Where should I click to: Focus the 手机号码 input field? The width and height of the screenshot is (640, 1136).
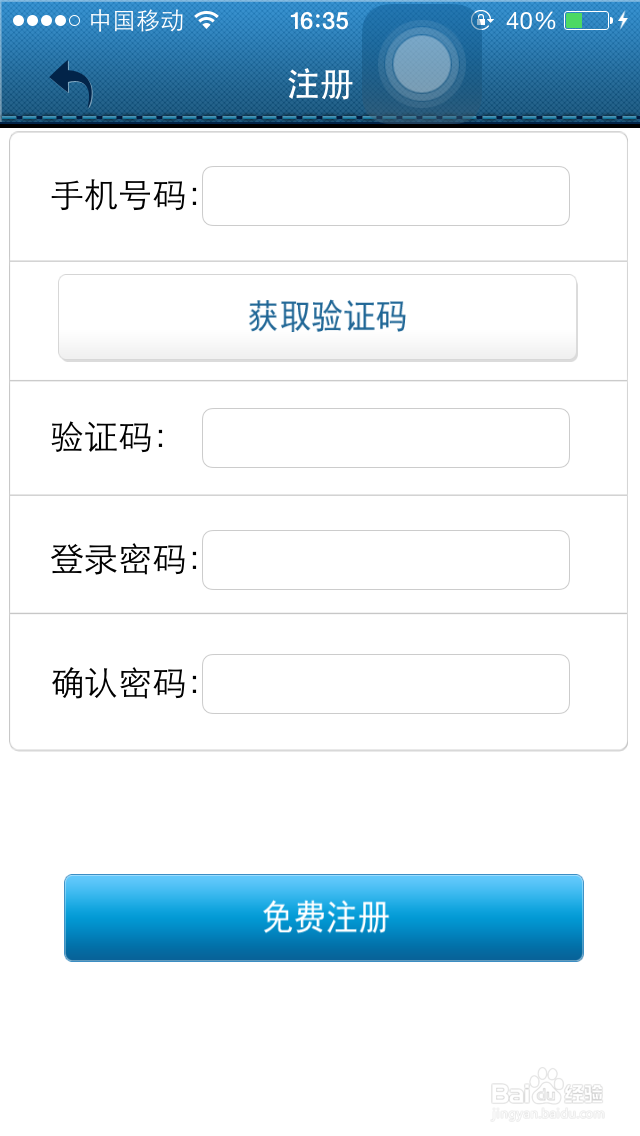tap(386, 196)
